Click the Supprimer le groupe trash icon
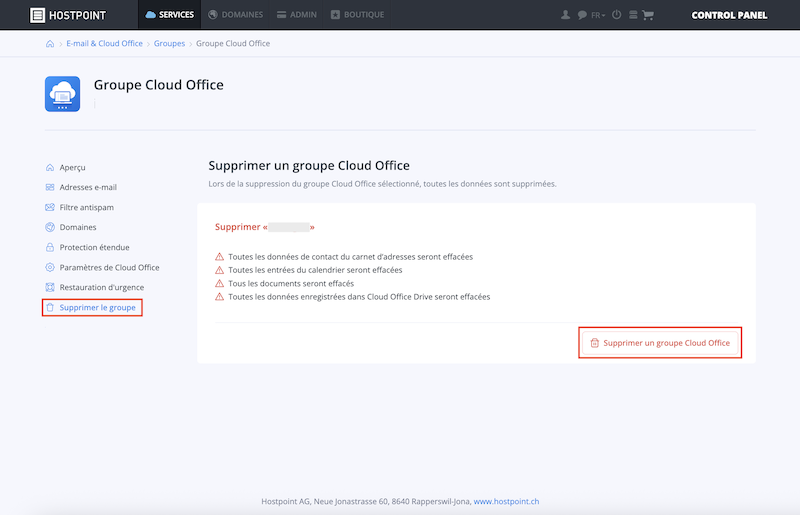The image size is (800, 515). point(50,307)
